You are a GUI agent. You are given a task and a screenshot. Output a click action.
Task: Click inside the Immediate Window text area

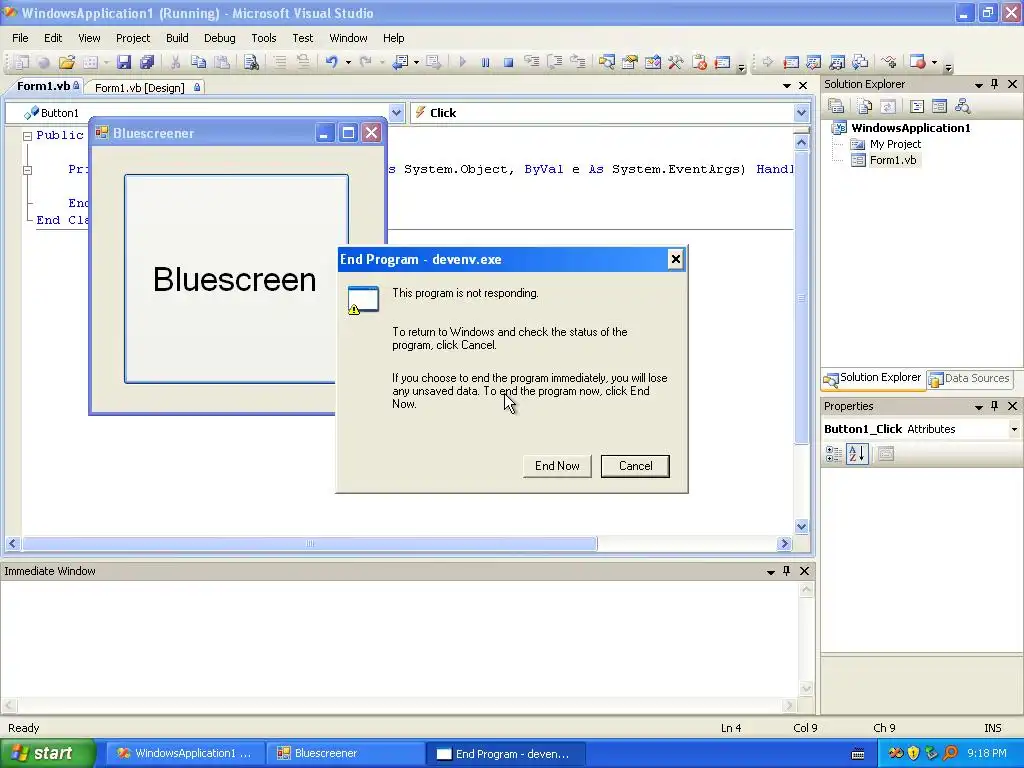point(398,640)
